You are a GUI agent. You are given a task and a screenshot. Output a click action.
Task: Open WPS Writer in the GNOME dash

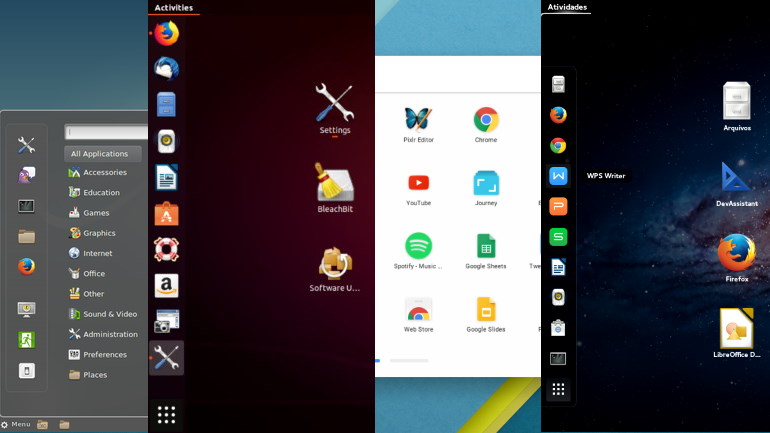coord(558,176)
